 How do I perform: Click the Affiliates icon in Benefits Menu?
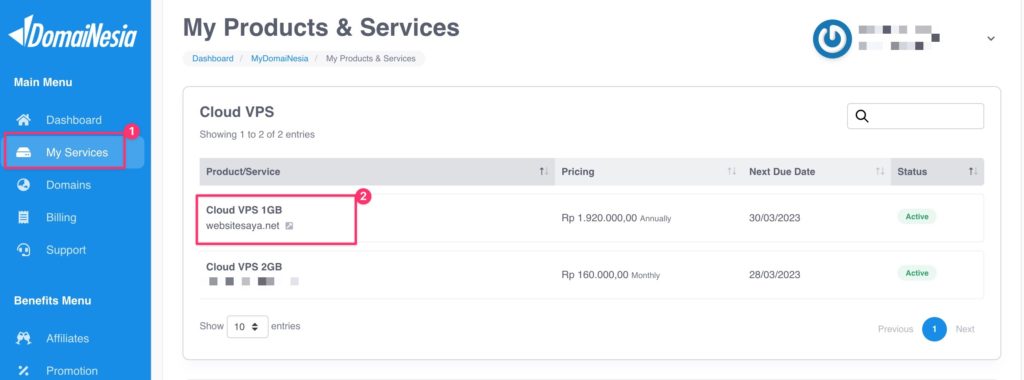click(x=24, y=338)
